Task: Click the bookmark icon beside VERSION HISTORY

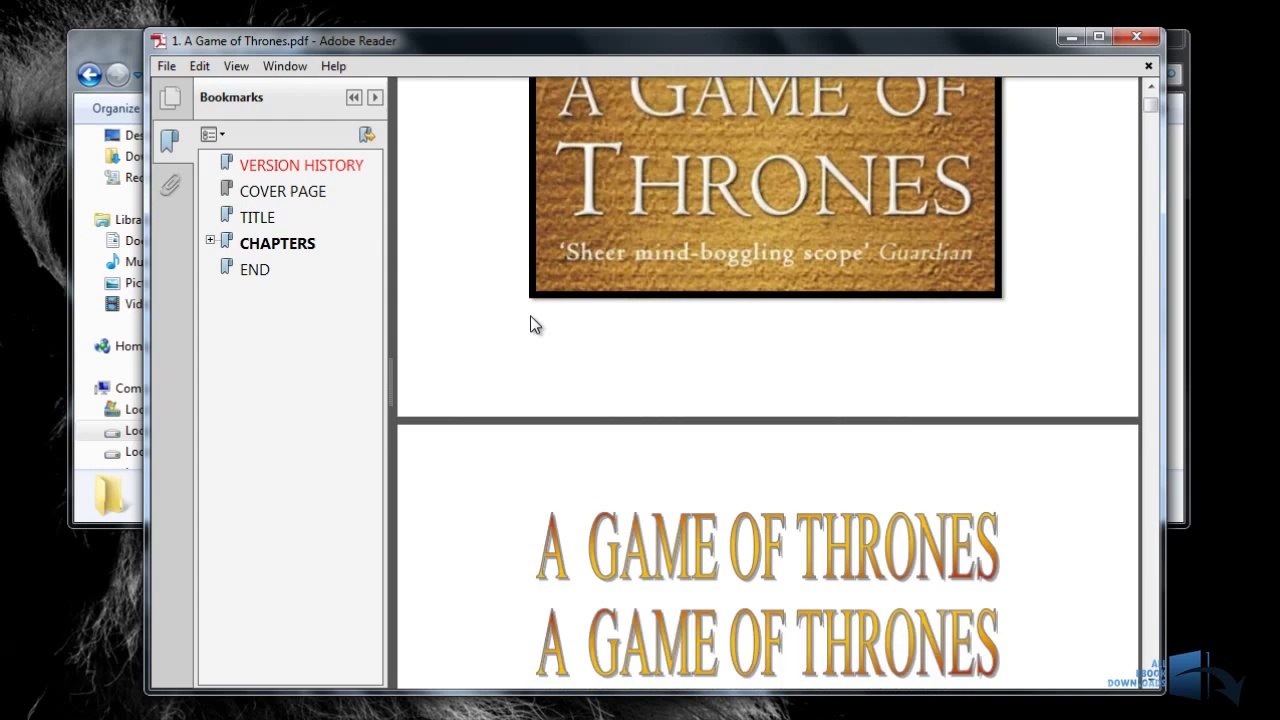Action: 226,164
